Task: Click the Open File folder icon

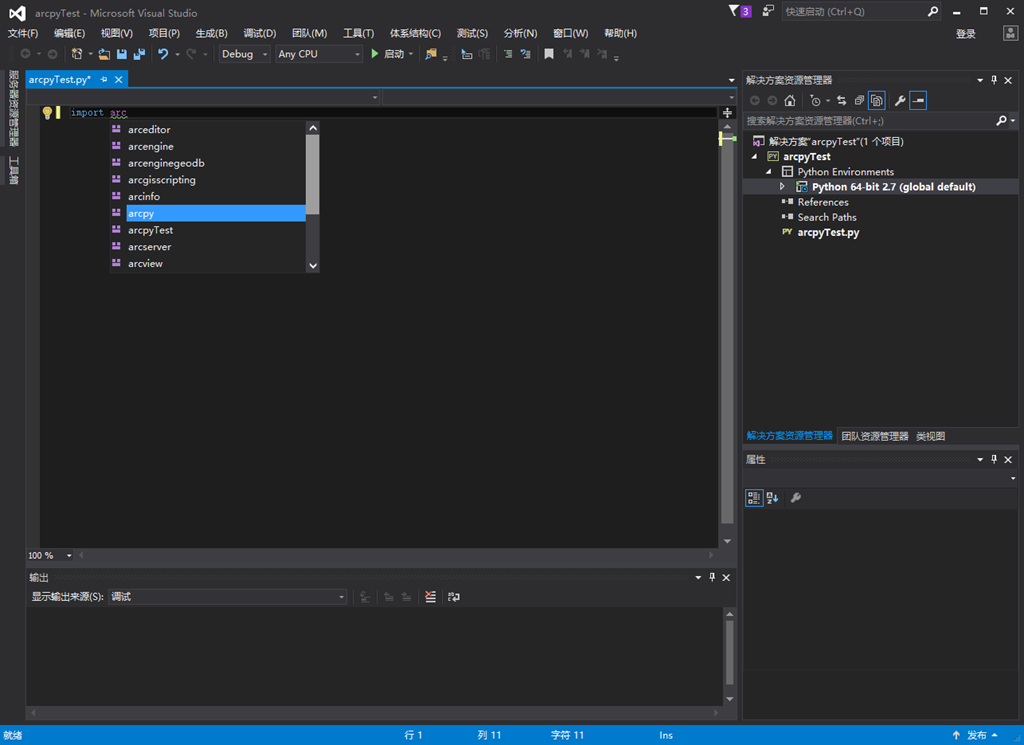Action: [104, 54]
